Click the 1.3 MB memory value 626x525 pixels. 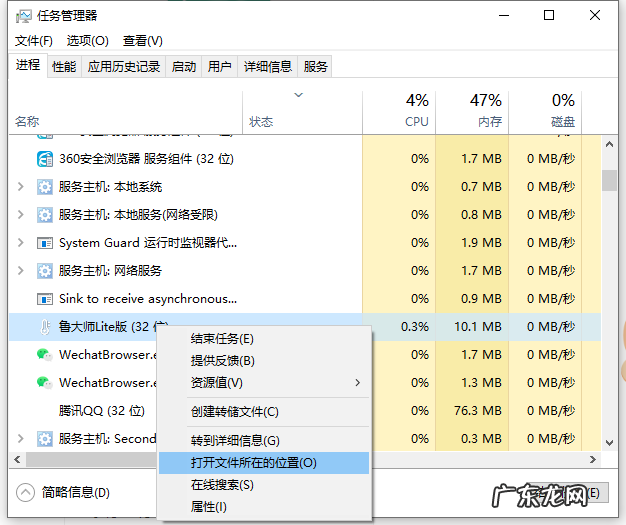481,383
